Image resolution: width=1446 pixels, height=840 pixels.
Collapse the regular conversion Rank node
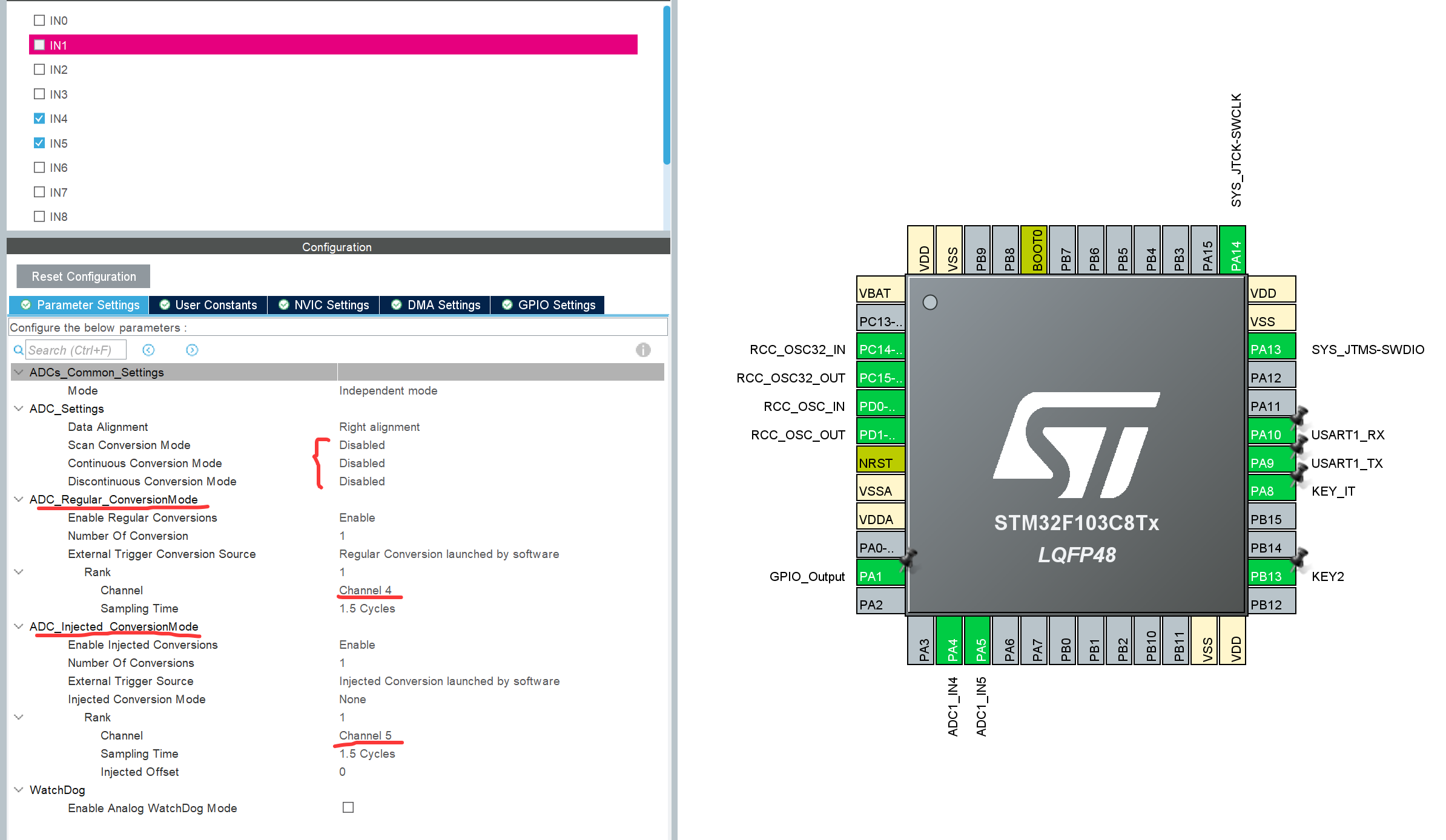click(x=19, y=572)
